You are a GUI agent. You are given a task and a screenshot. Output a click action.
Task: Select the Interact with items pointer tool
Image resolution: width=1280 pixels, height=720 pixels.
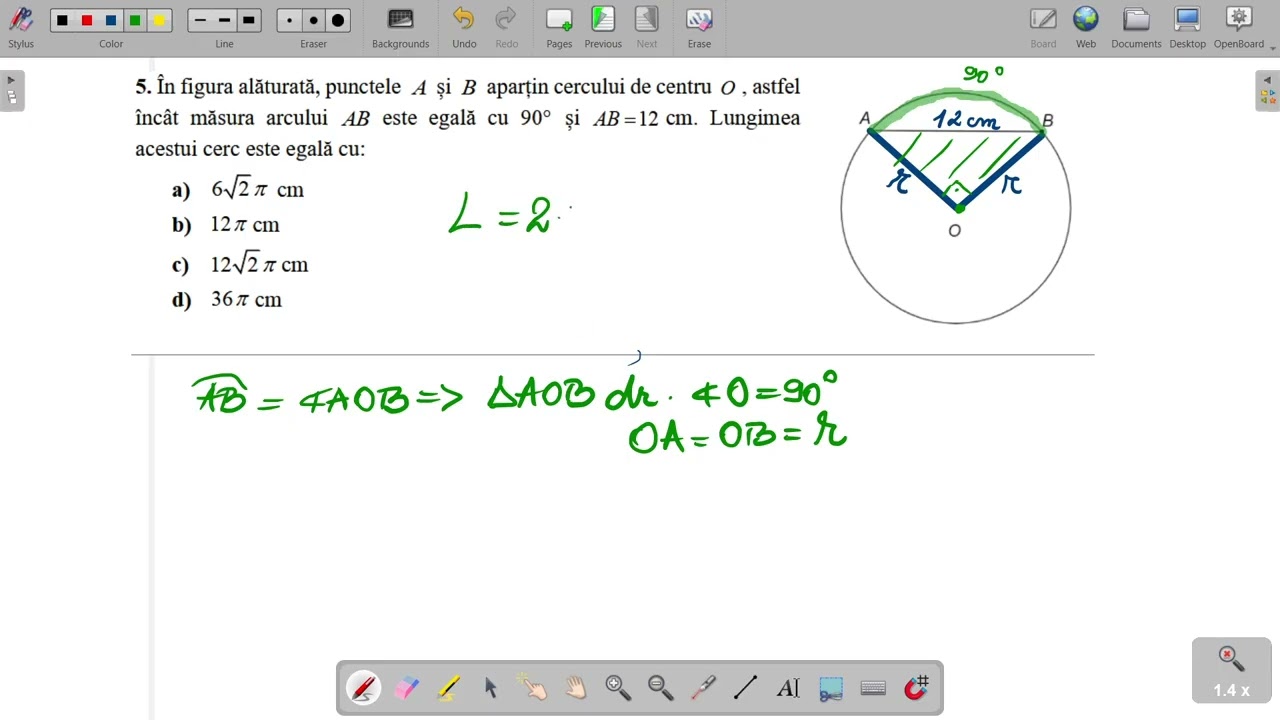[533, 688]
